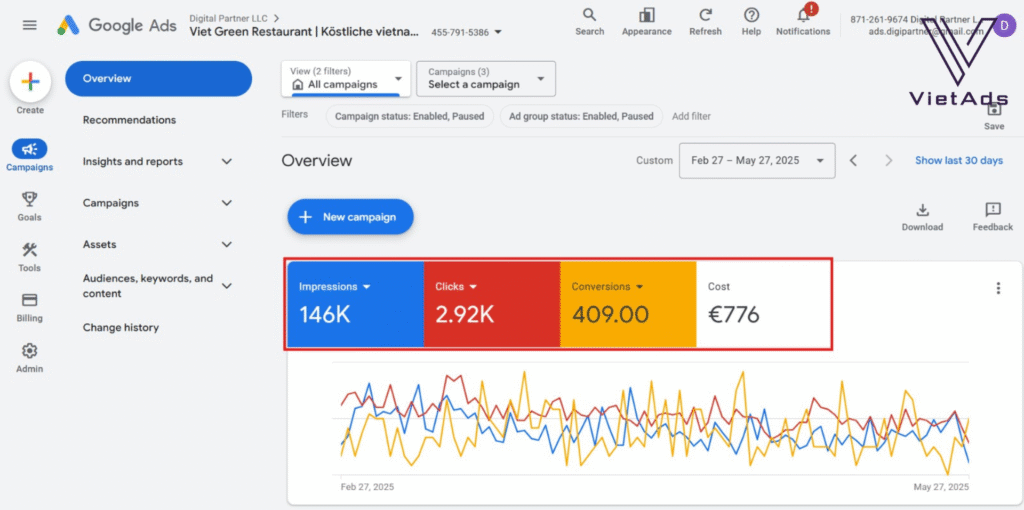1024x510 pixels.
Task: Click the Create plus button
Action: tap(30, 82)
